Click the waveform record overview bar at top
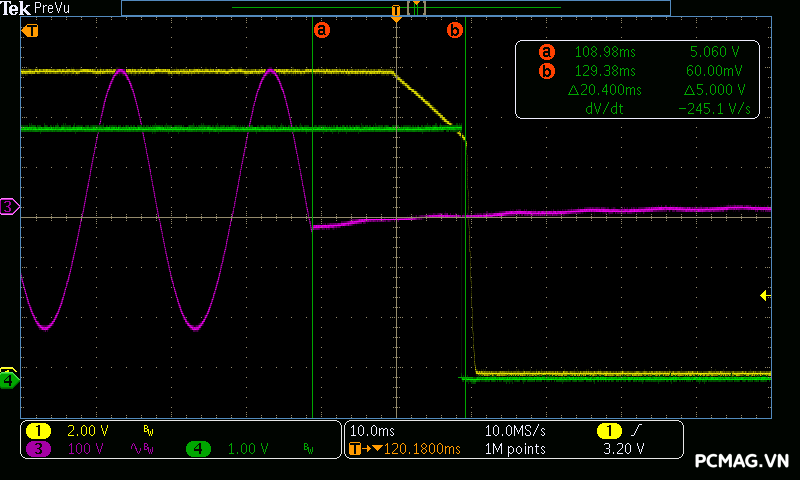Screen dimensions: 800x480 (395, 7)
